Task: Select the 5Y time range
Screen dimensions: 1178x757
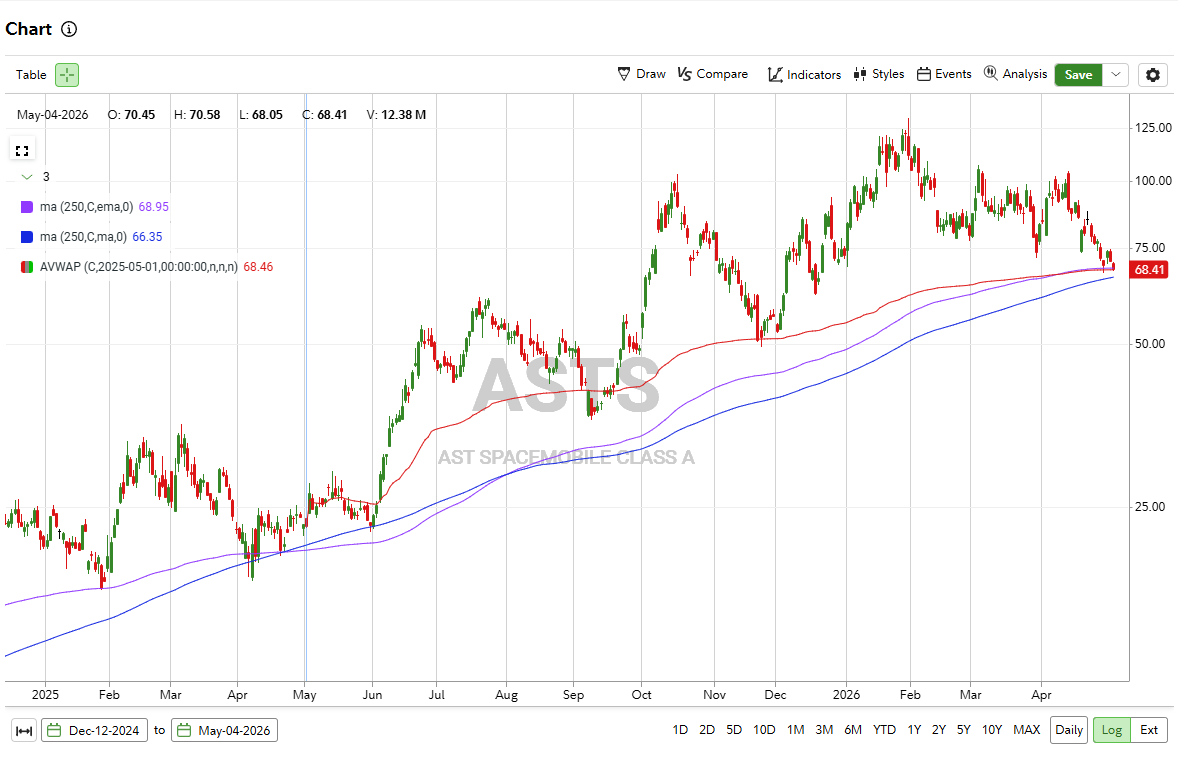Action: click(964, 730)
